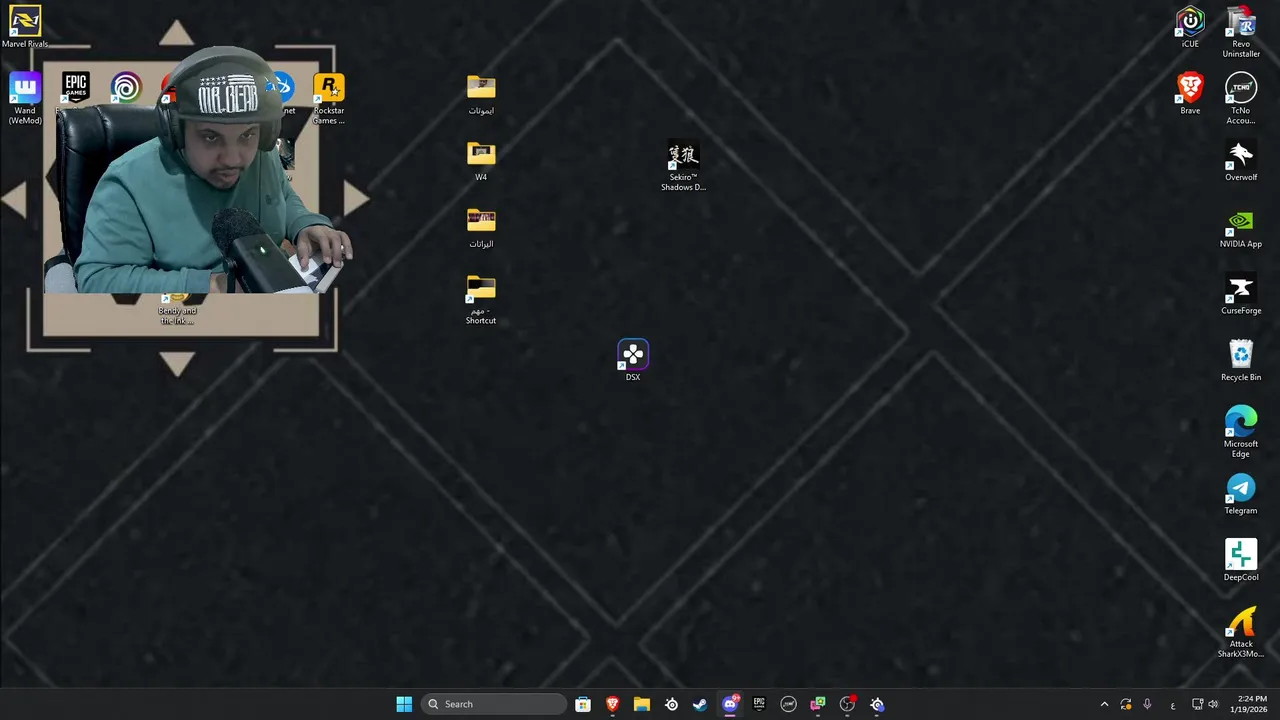Open OBS Studio icon with red dot
The height and width of the screenshot is (720, 1280).
(x=847, y=704)
